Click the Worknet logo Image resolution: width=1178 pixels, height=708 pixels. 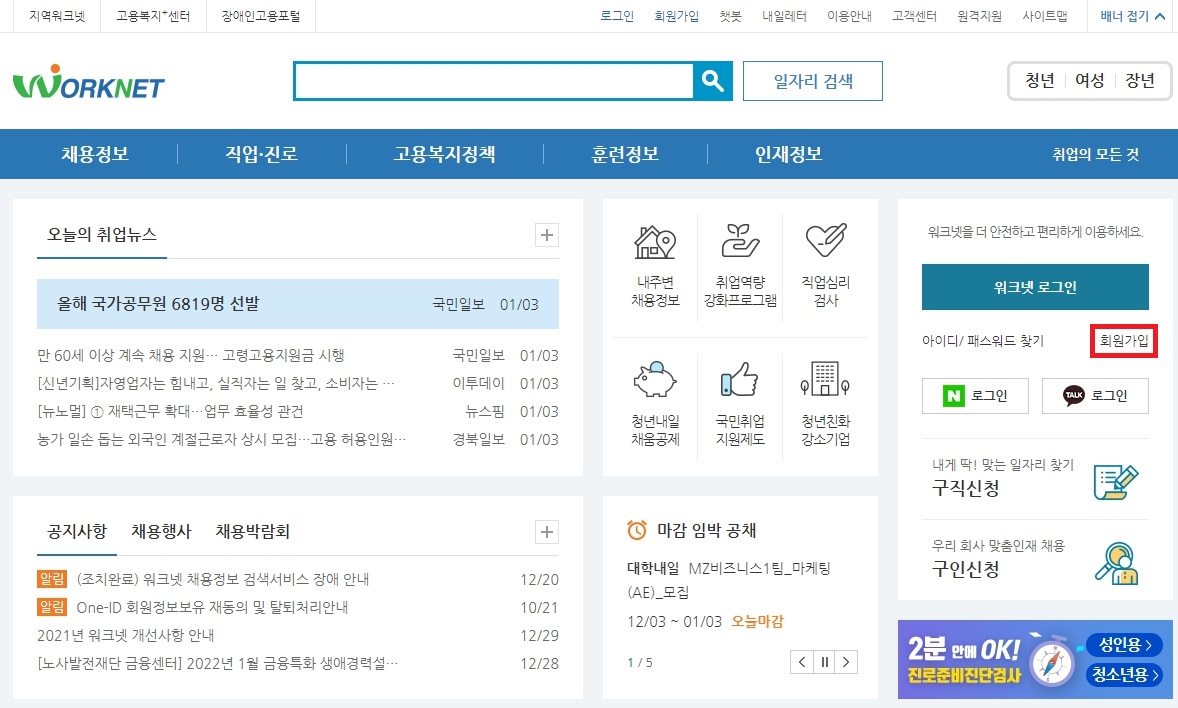tap(89, 82)
